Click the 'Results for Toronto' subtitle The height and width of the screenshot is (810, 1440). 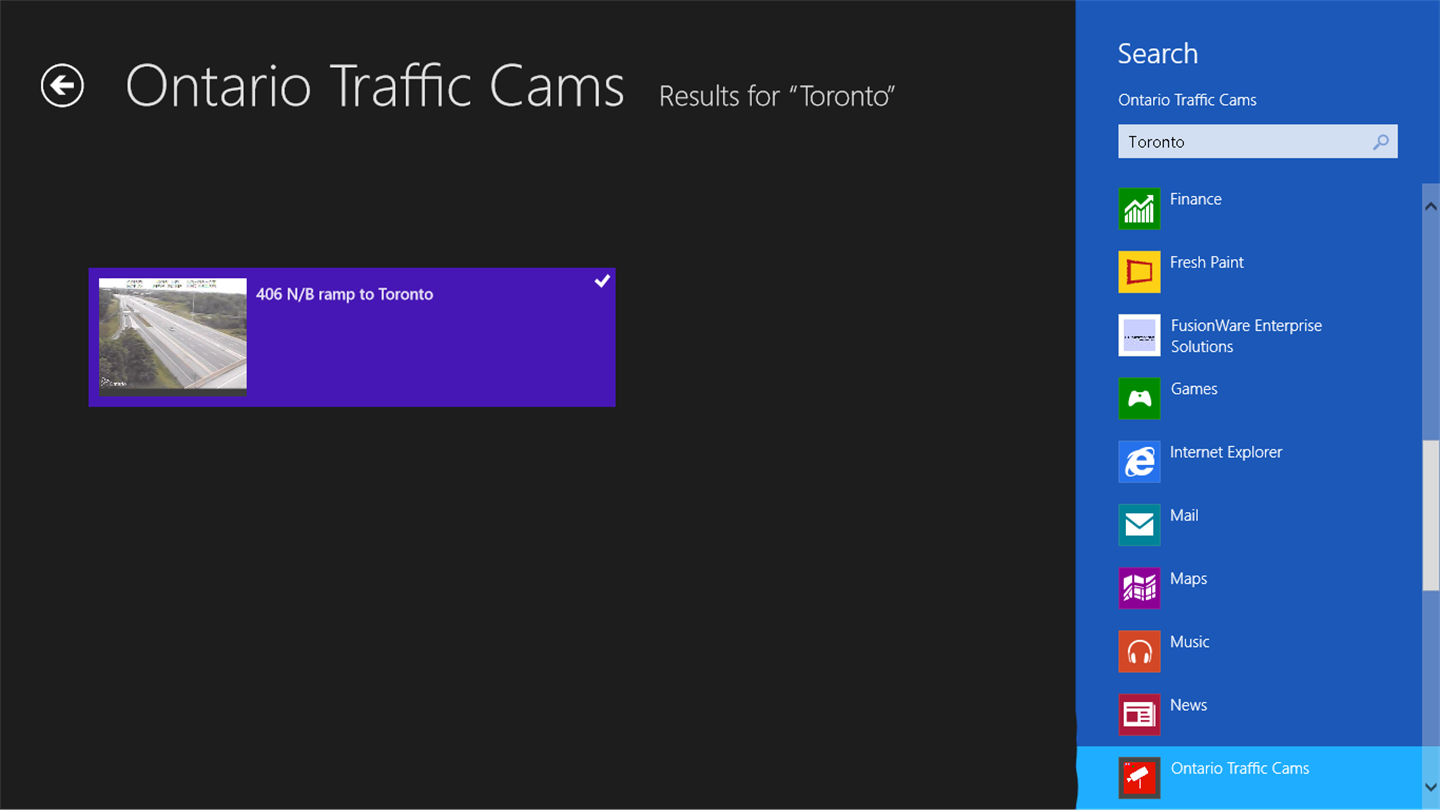(777, 96)
